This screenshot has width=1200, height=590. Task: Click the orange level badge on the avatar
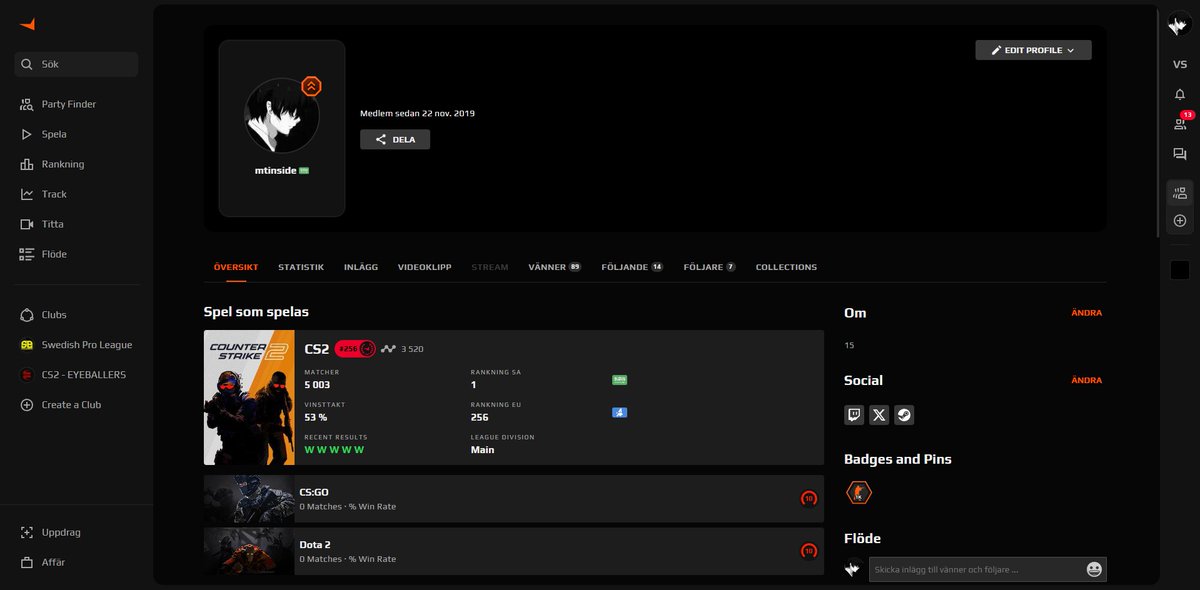(x=311, y=86)
